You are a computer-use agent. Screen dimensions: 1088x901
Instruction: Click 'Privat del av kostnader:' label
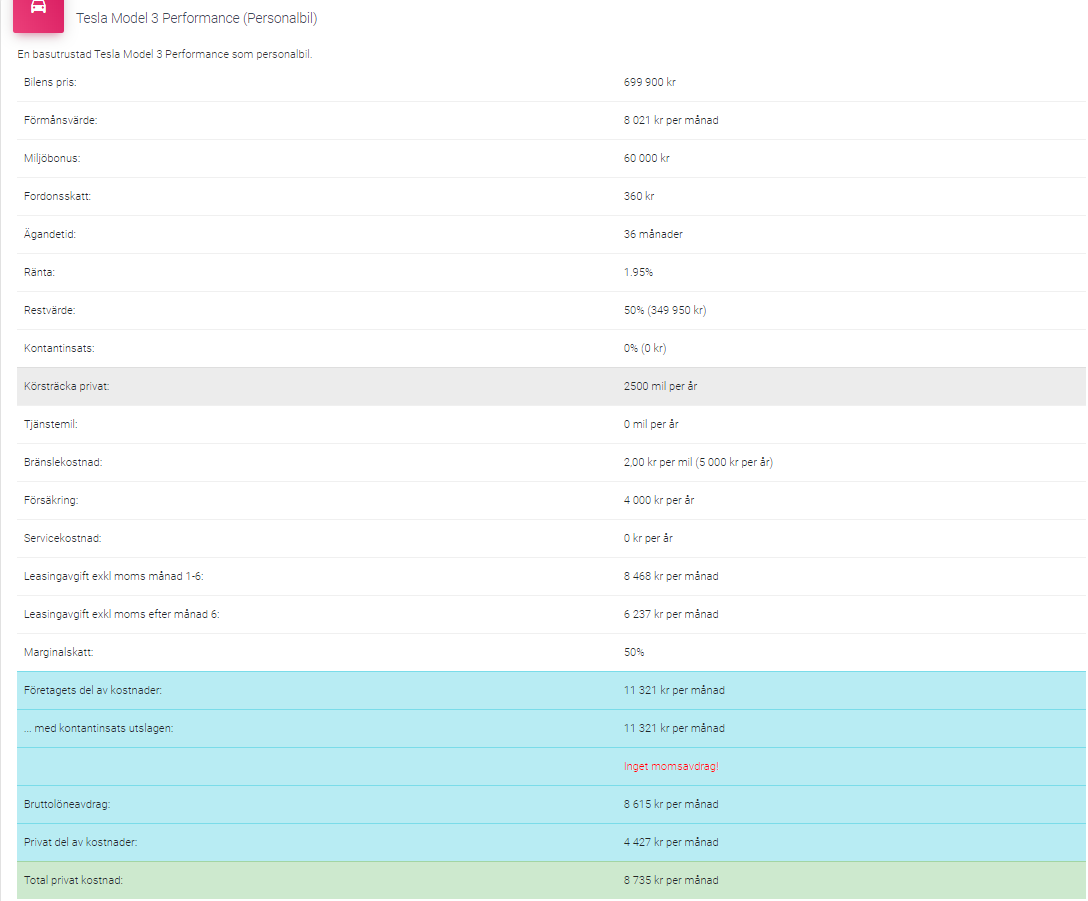tap(80, 843)
